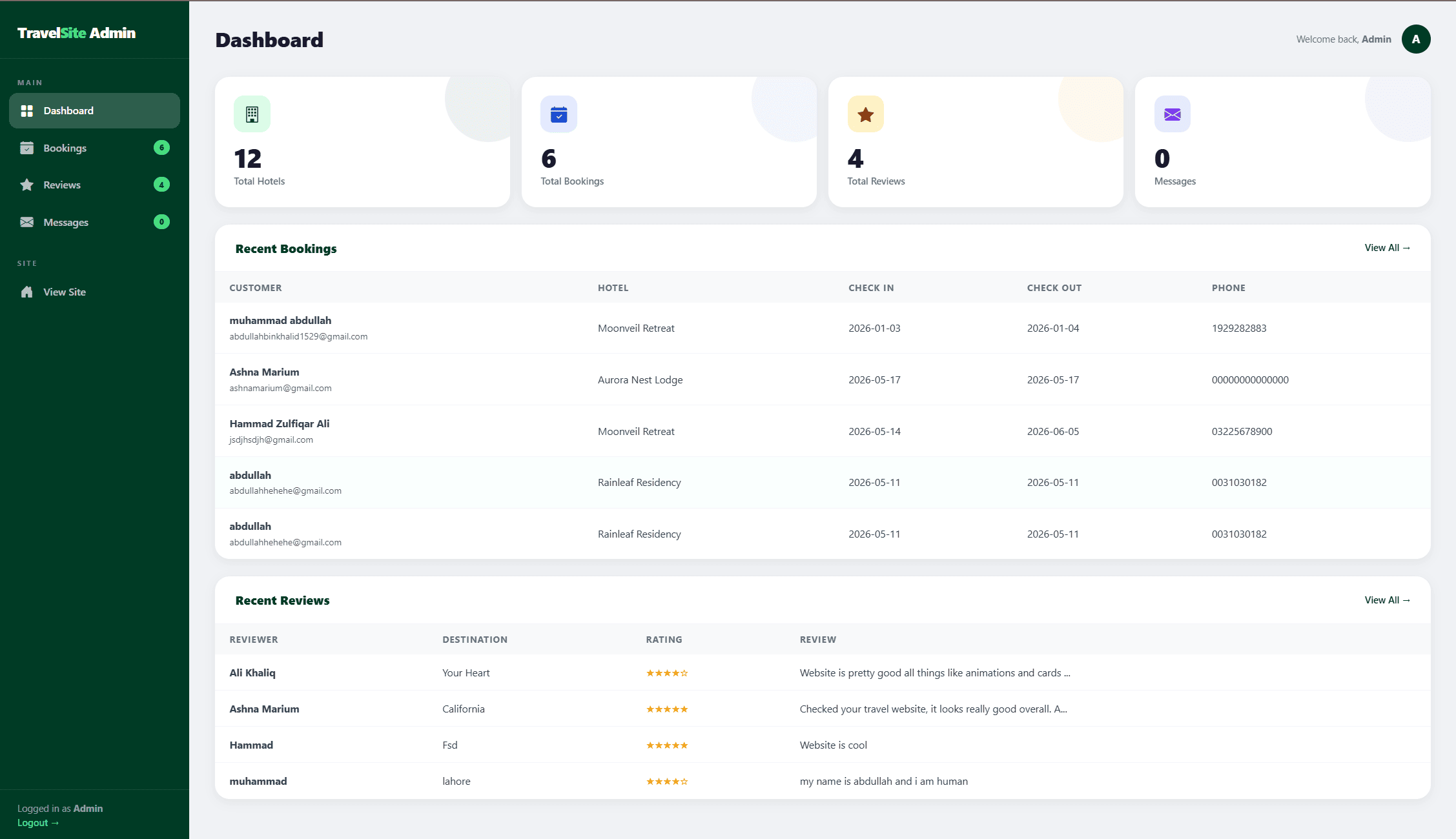Open the Total Bookings stat card
Screen dimensions: 1456x839
669,142
